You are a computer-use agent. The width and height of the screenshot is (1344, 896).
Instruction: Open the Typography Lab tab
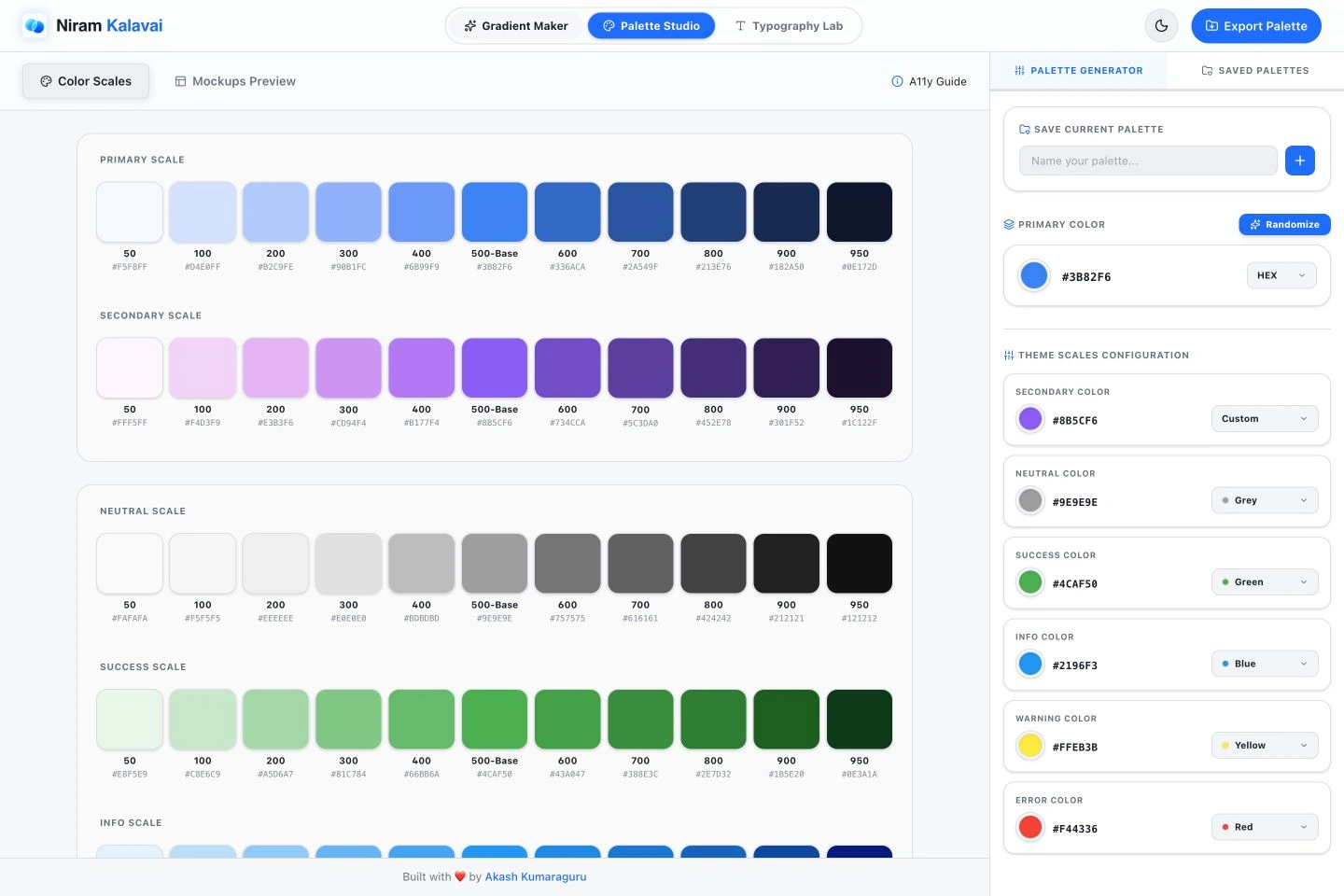[789, 26]
